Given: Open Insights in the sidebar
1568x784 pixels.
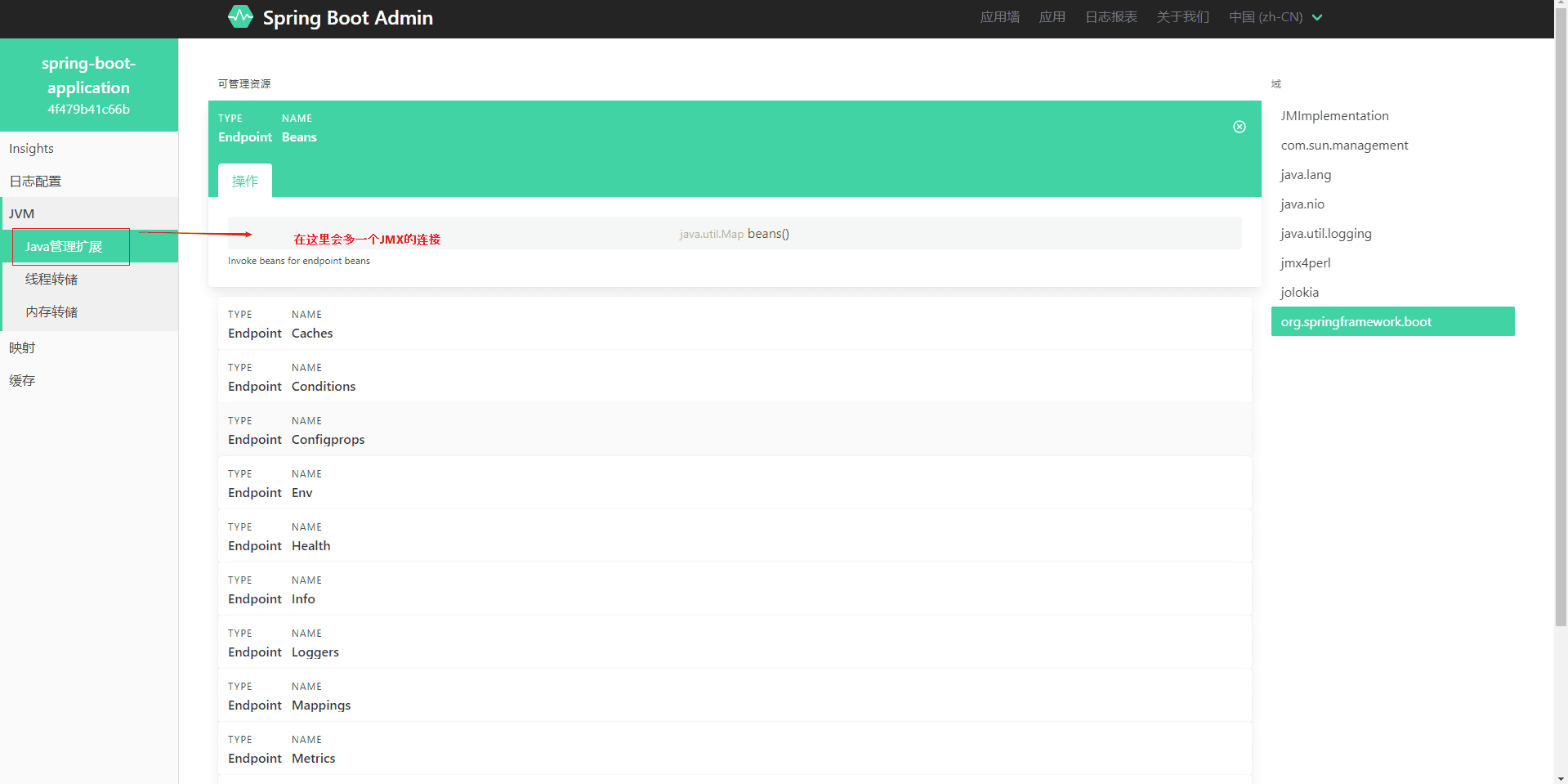Looking at the screenshot, I should pyautogui.click(x=32, y=149).
